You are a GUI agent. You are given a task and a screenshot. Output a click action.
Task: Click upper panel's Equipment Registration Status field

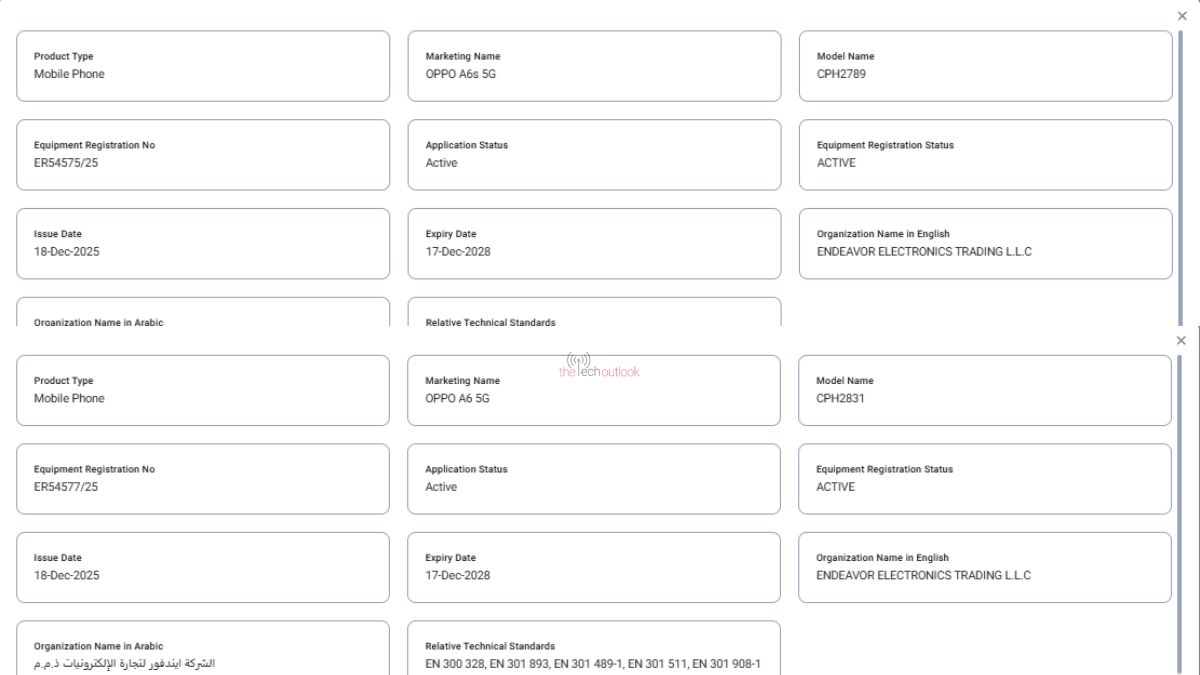coord(985,155)
